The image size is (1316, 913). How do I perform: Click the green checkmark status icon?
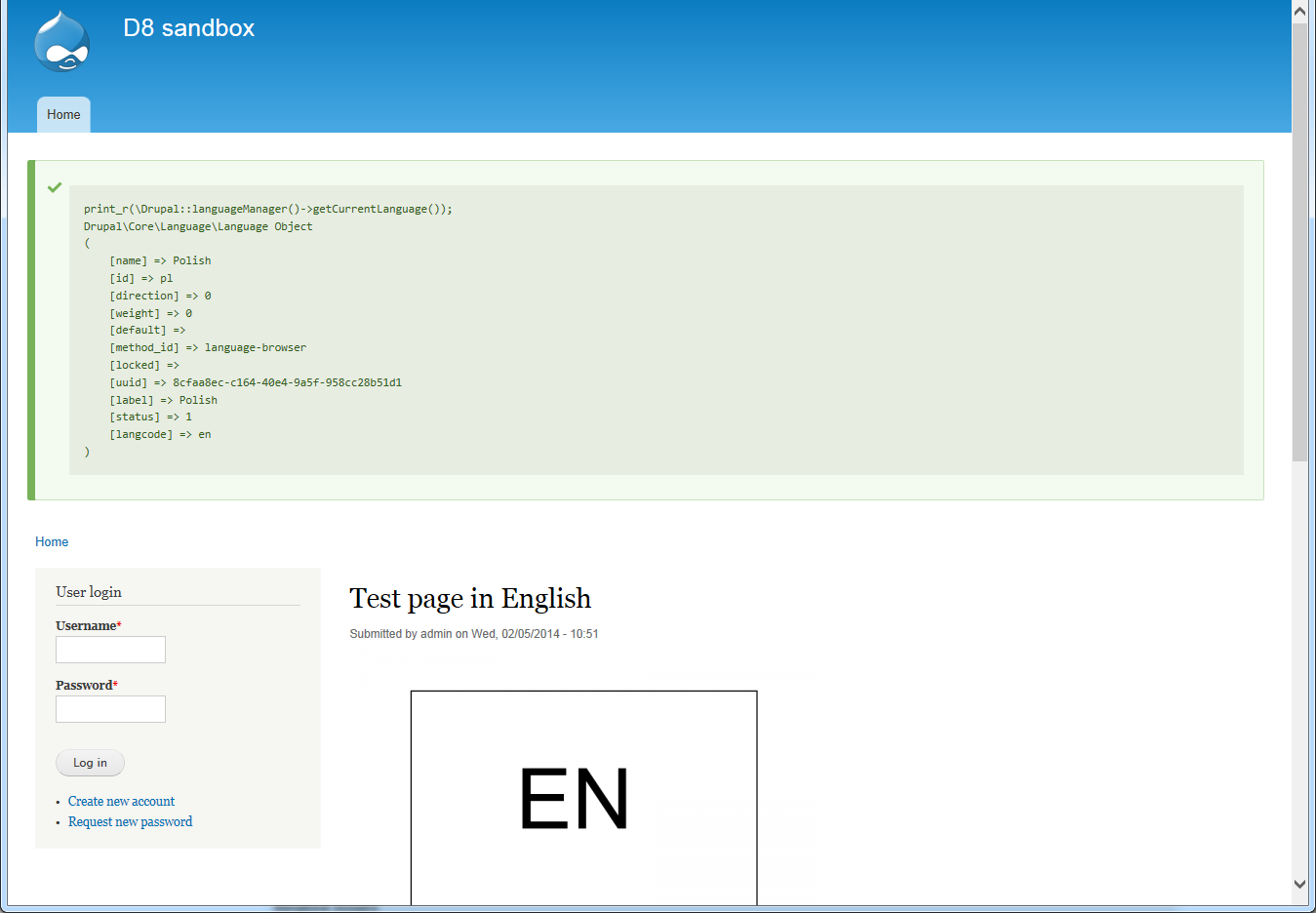[x=55, y=187]
